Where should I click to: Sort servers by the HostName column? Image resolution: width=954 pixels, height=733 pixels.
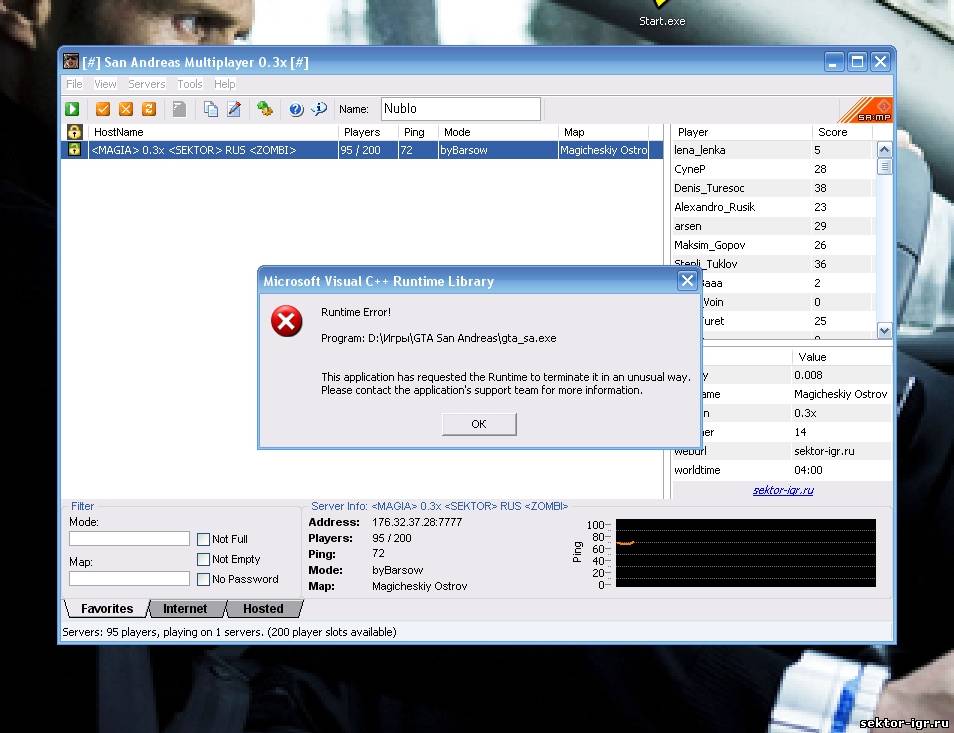(213, 132)
